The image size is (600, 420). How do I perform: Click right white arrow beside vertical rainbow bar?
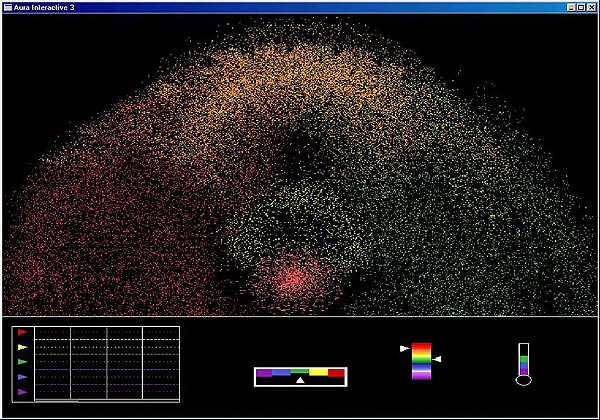(437, 358)
